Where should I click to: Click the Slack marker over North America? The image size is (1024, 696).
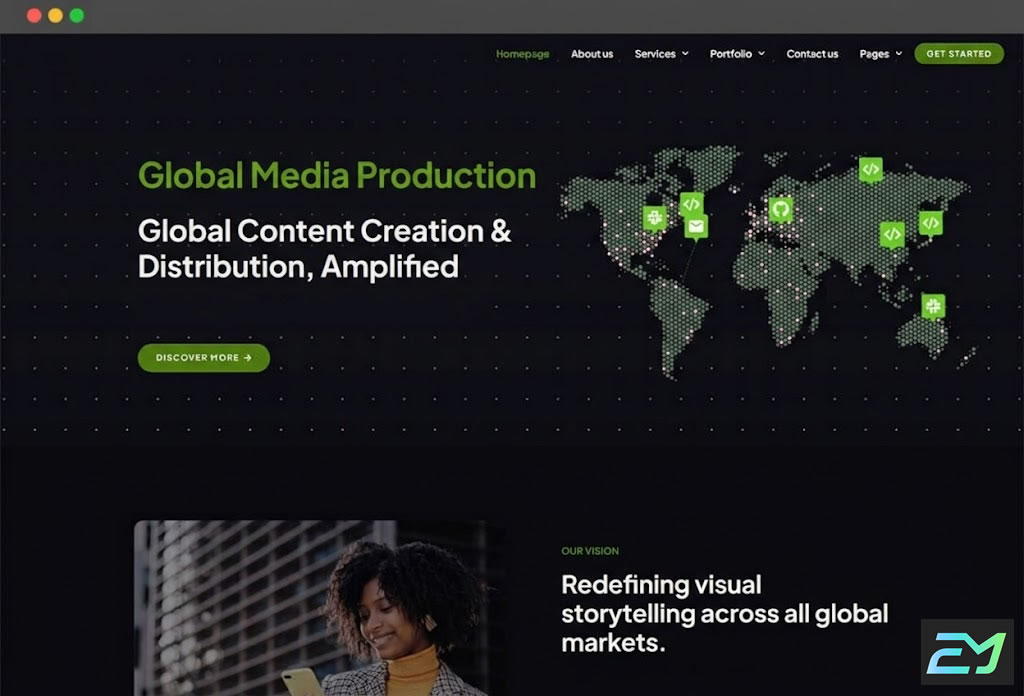[654, 217]
